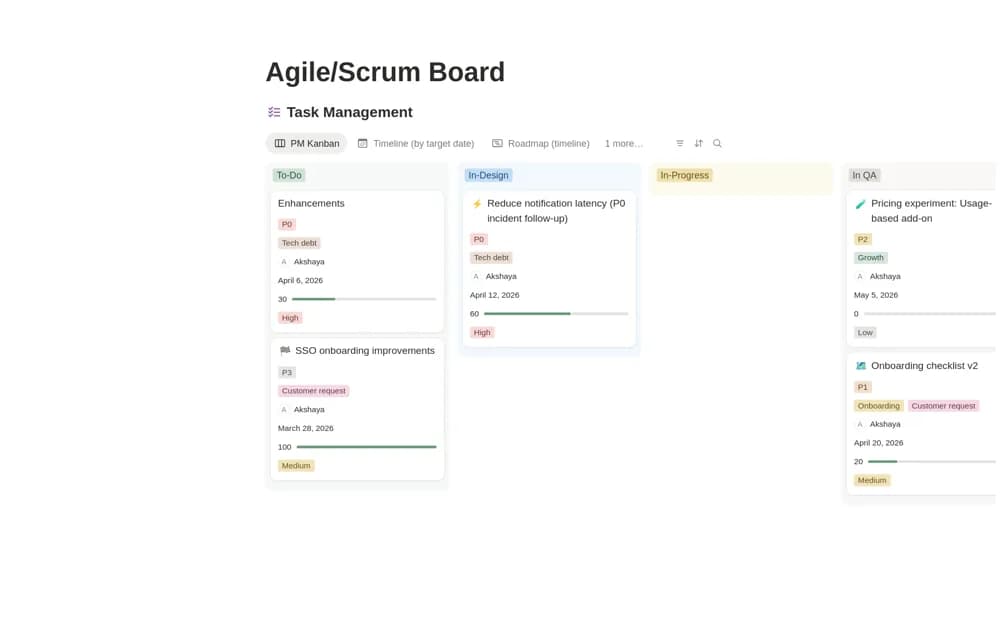This screenshot has width=1000, height=624.
Task: Click the 'March 28, 2026' date
Action: [305, 429]
